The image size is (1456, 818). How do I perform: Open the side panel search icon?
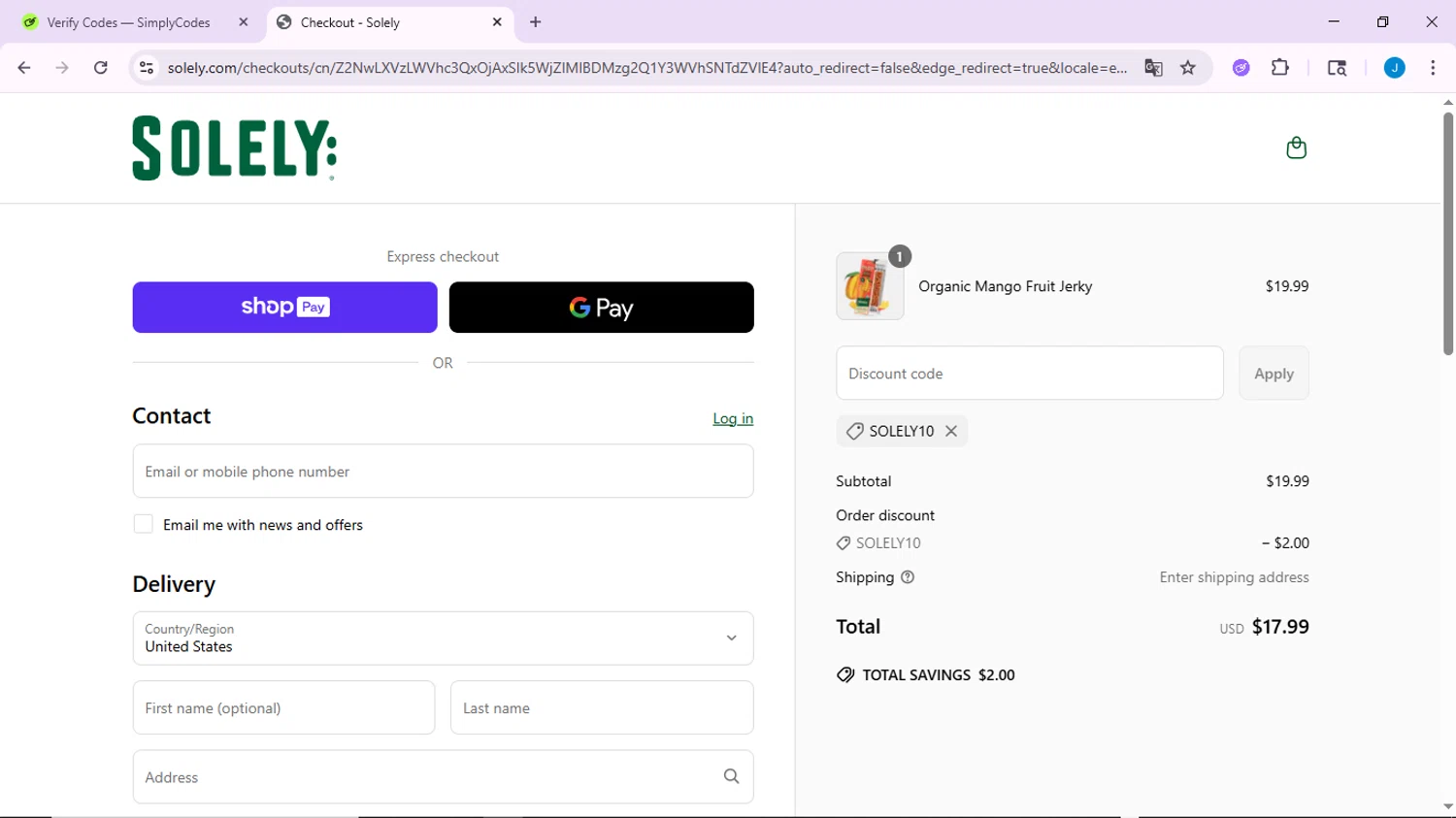1337,68
